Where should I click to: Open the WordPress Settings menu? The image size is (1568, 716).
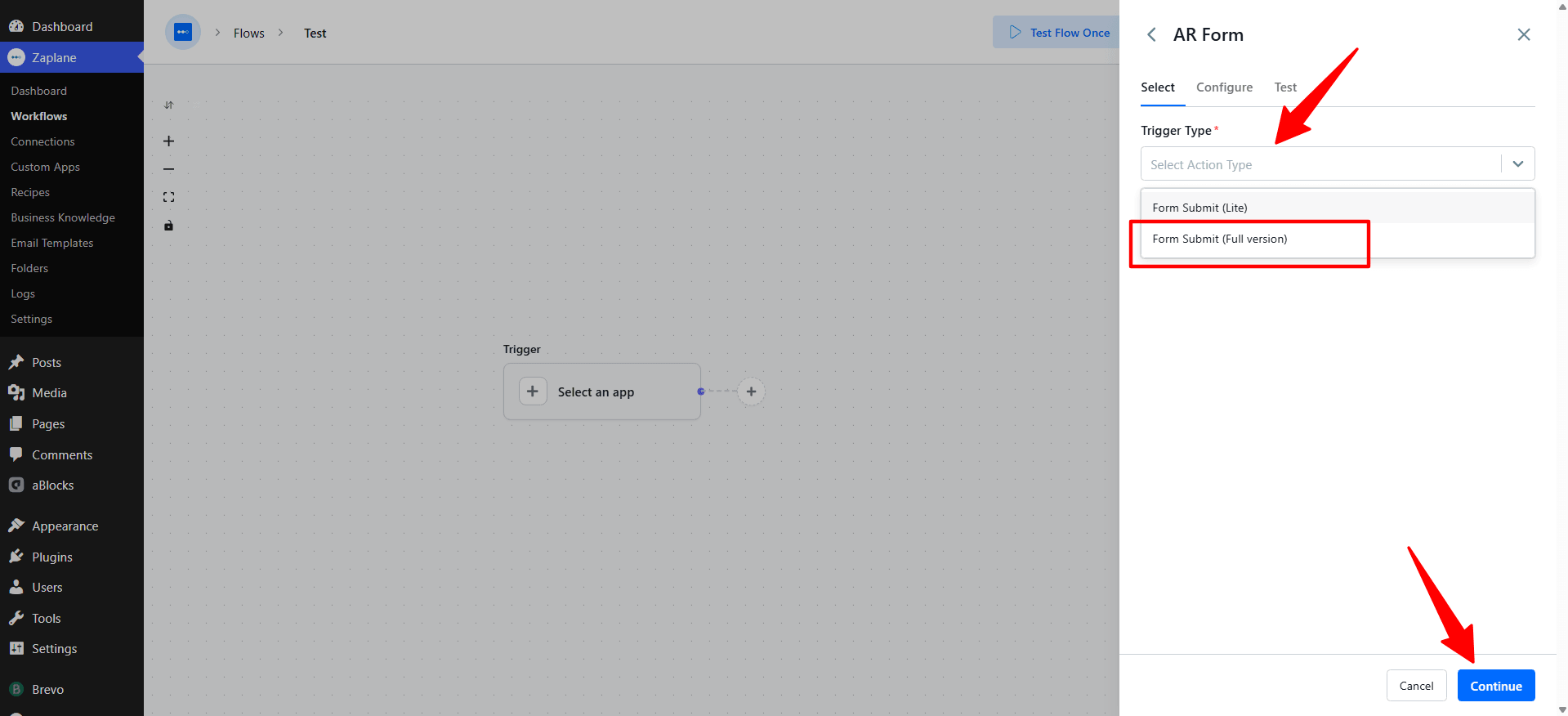72,648
